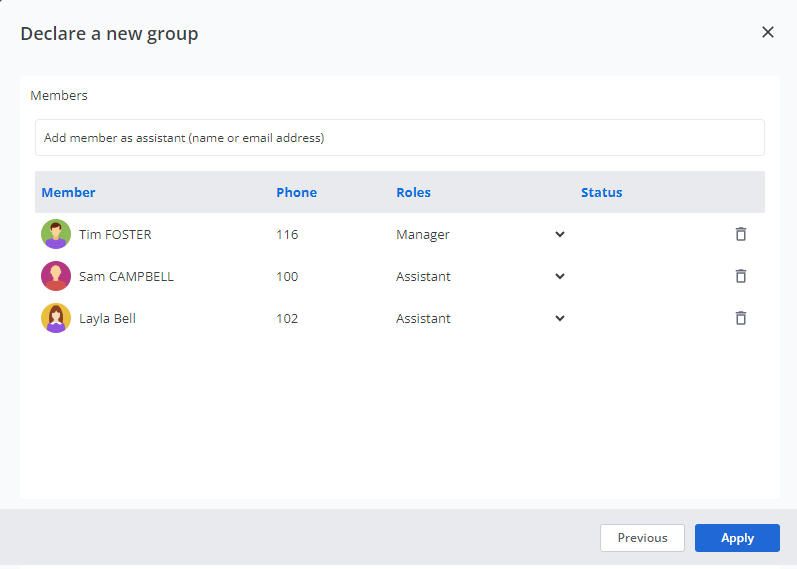The width and height of the screenshot is (797, 569).
Task: Click Layla Bell's avatar picture
Action: [x=56, y=318]
